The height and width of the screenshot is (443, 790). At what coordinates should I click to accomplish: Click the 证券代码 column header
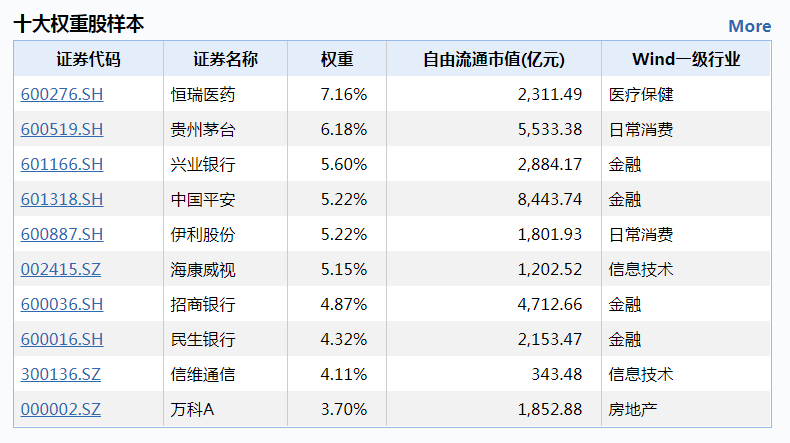[x=89, y=59]
